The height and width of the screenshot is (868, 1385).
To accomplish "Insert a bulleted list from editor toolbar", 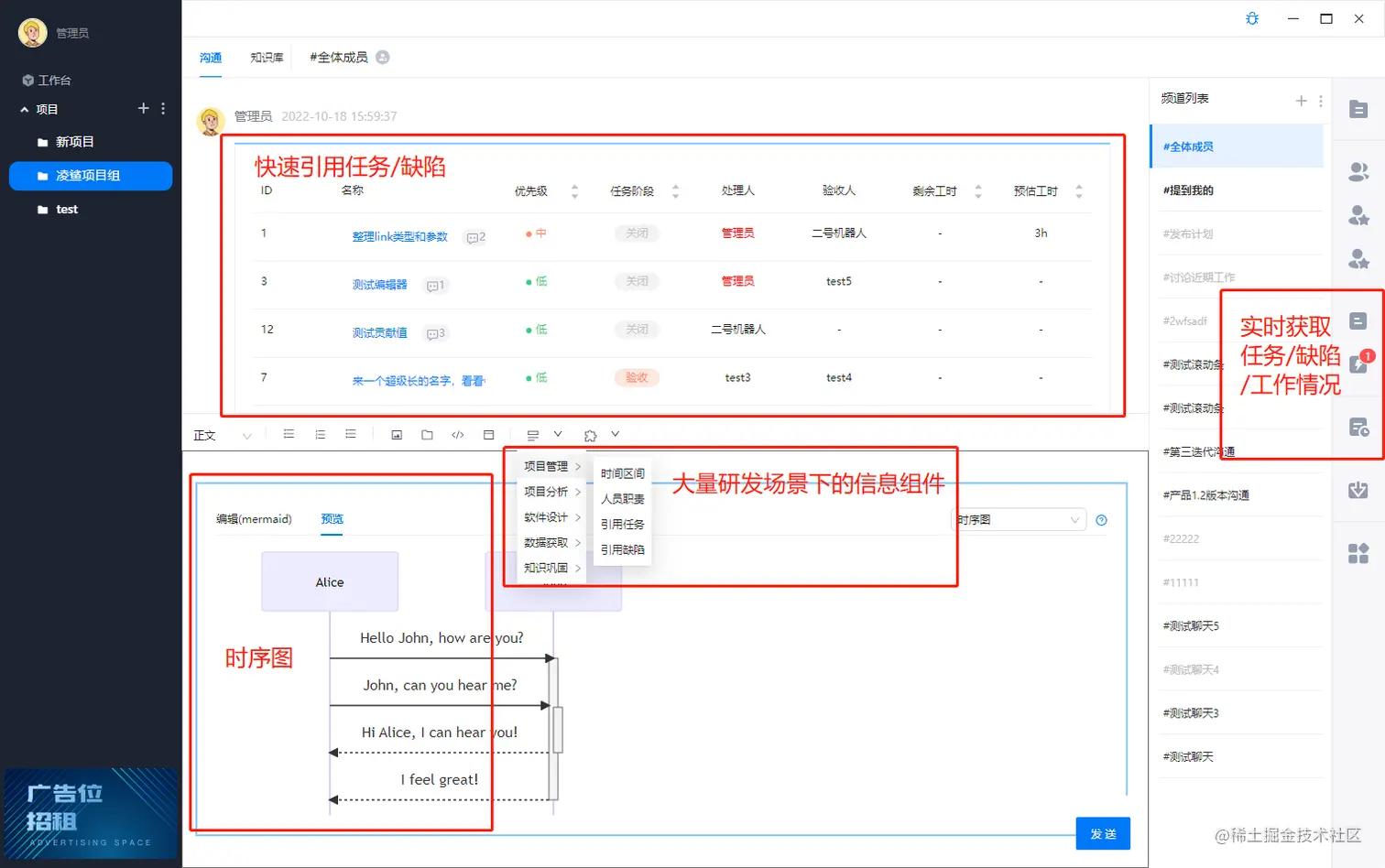I will tap(289, 434).
